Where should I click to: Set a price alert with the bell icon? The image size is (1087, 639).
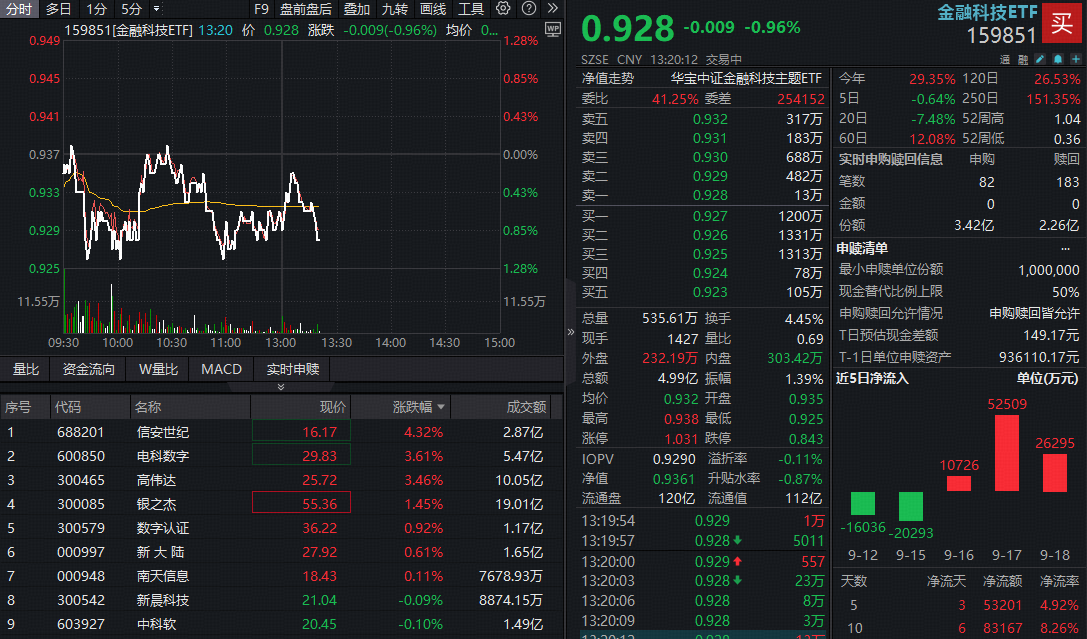[x=1058, y=59]
